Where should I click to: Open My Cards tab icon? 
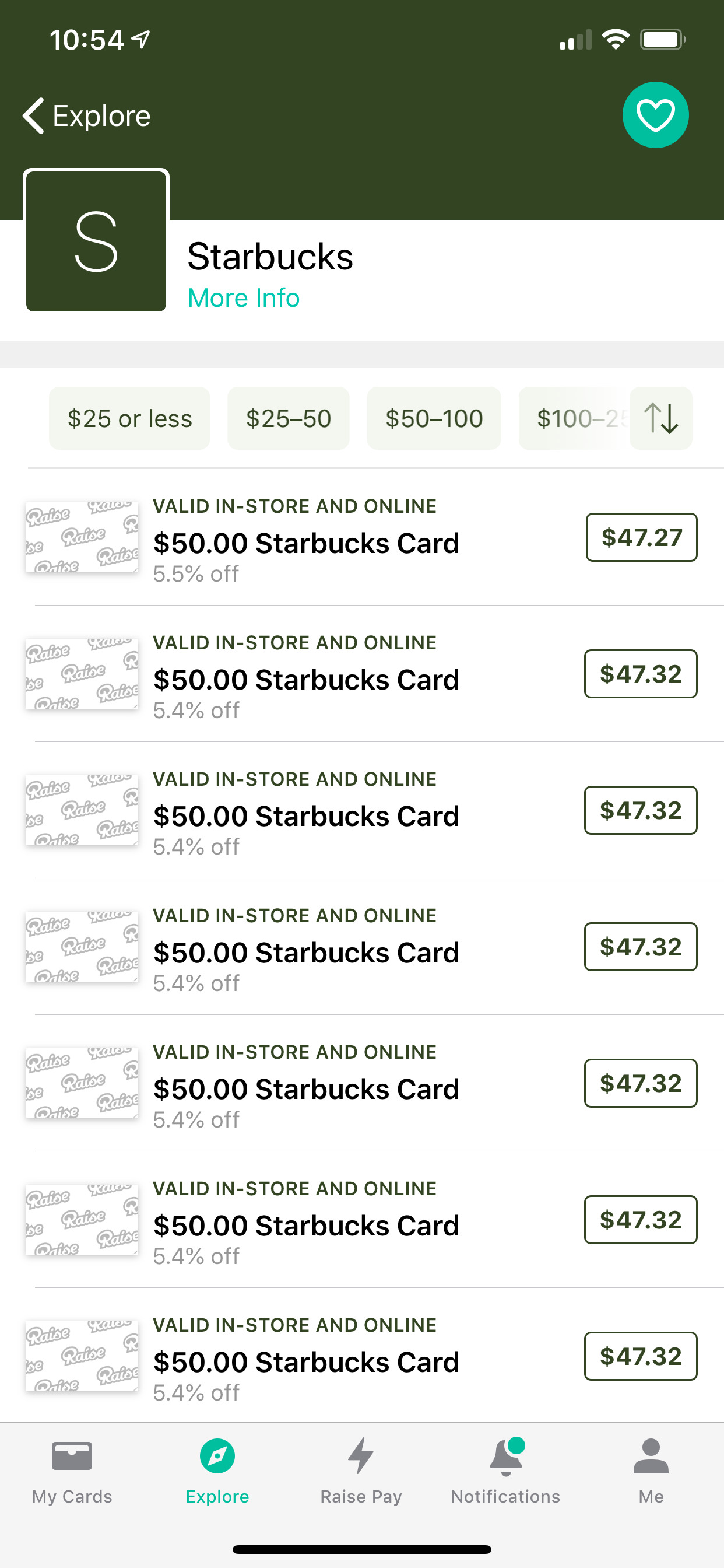pyautogui.click(x=72, y=1456)
